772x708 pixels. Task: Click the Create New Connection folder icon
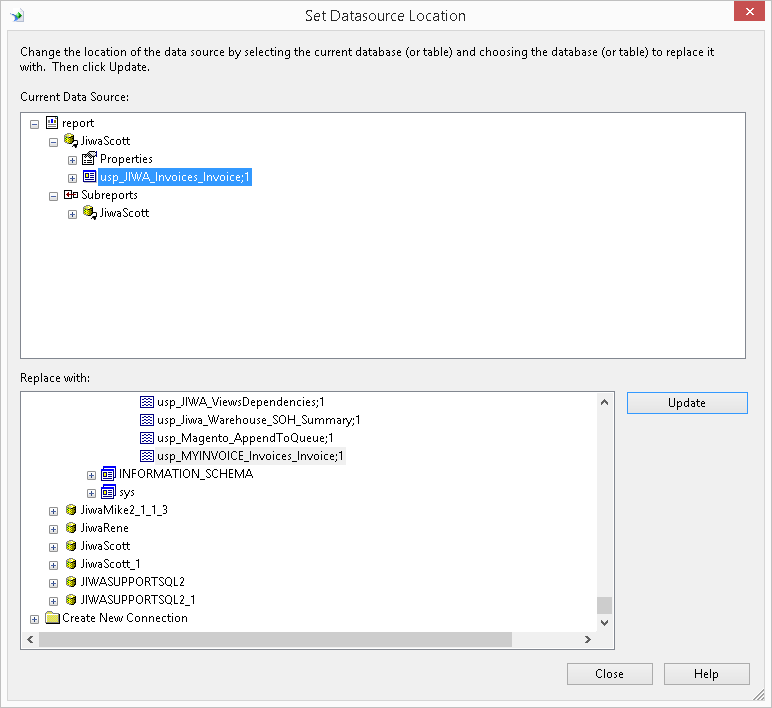(52, 618)
